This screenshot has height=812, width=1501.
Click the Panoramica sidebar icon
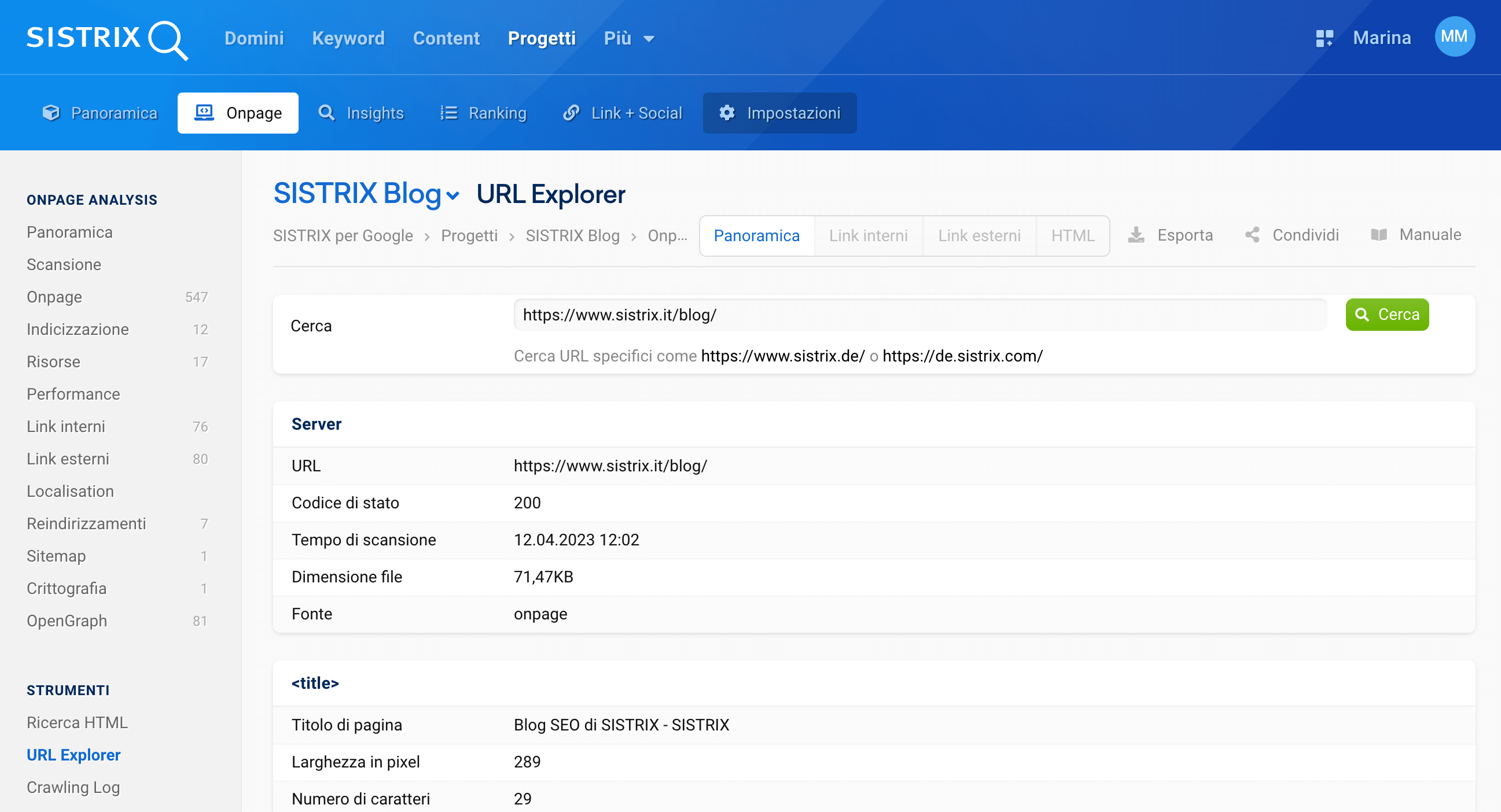point(70,232)
